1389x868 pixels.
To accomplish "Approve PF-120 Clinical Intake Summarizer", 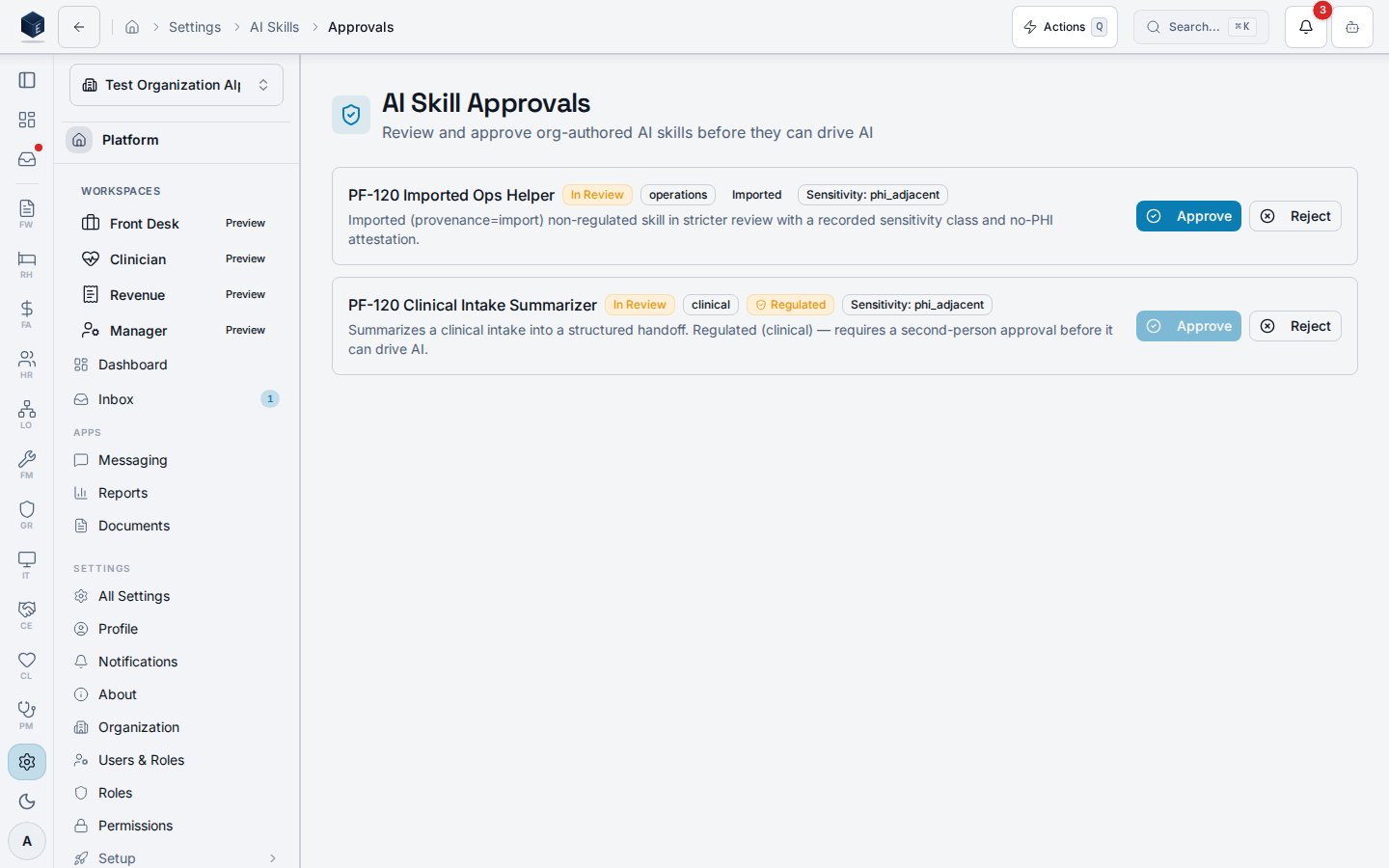I will tap(1188, 326).
